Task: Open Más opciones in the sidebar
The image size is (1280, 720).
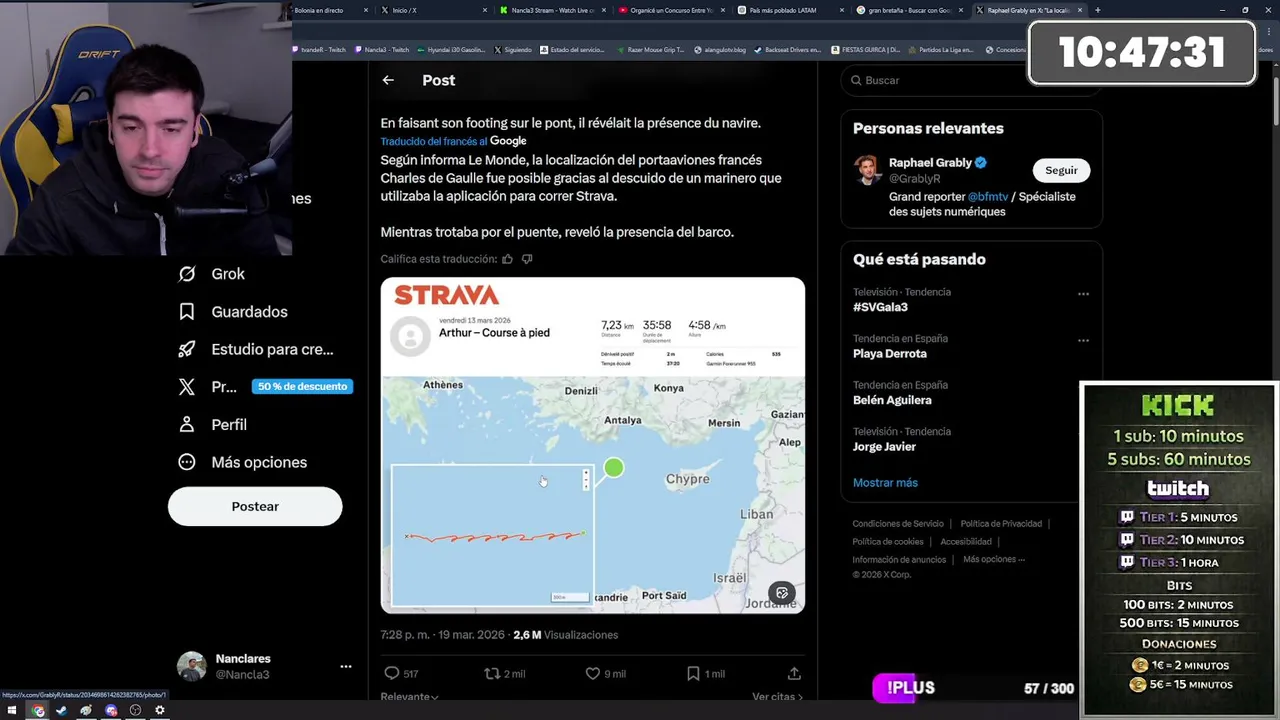Action: [x=242, y=462]
